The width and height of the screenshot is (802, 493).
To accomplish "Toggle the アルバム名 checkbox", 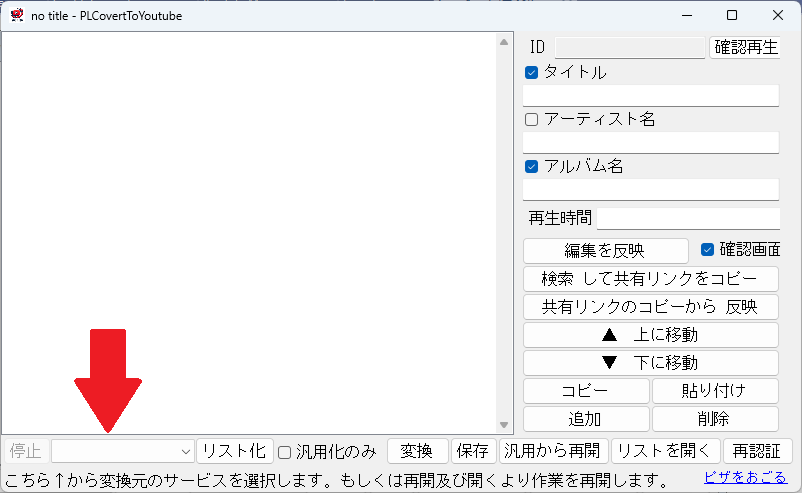I will 532,166.
